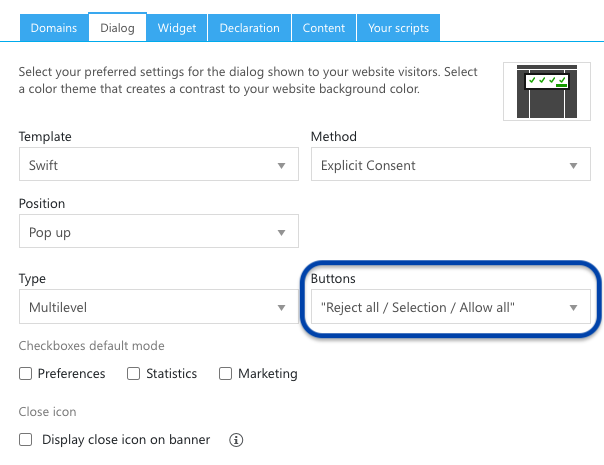The image size is (604, 465).
Task: Click the info icon beside close icon option
Action: tap(236, 440)
